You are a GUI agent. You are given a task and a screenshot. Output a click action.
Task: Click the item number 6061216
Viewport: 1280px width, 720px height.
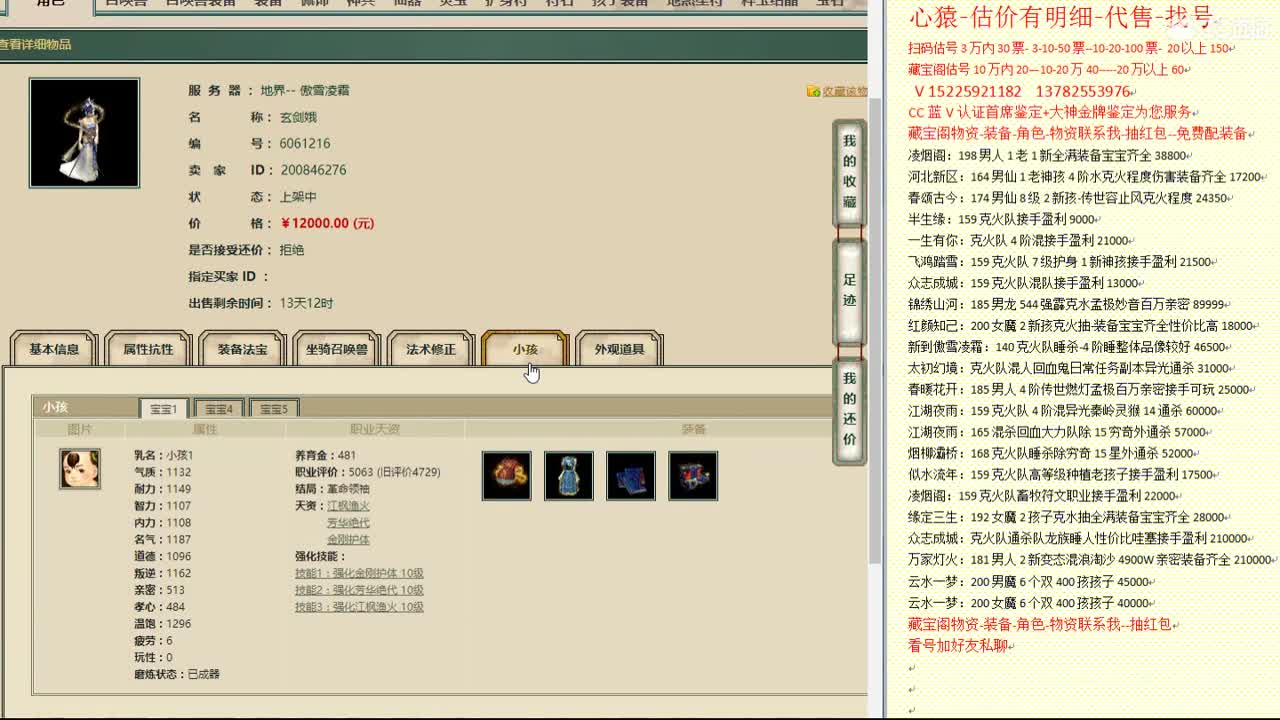pyautogui.click(x=305, y=143)
